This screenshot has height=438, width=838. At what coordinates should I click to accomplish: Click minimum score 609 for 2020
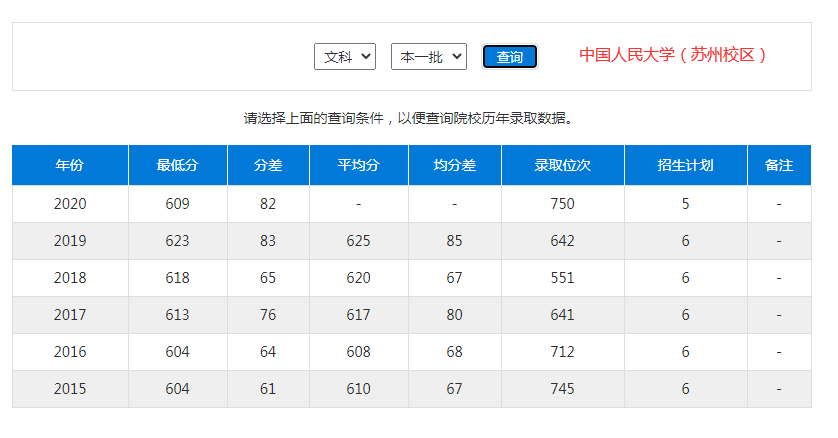coord(177,204)
